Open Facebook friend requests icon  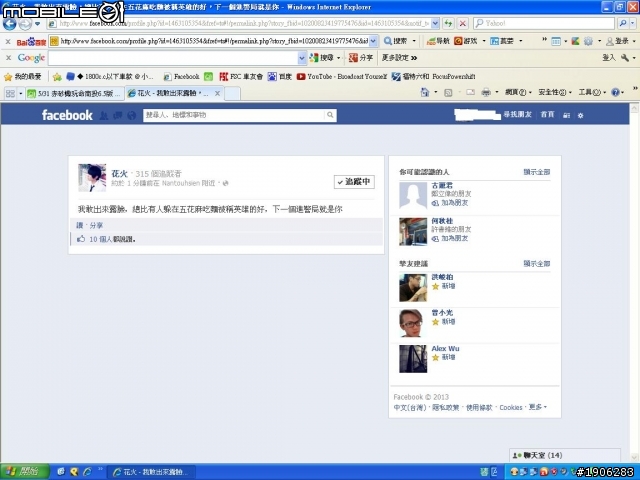click(x=104, y=116)
